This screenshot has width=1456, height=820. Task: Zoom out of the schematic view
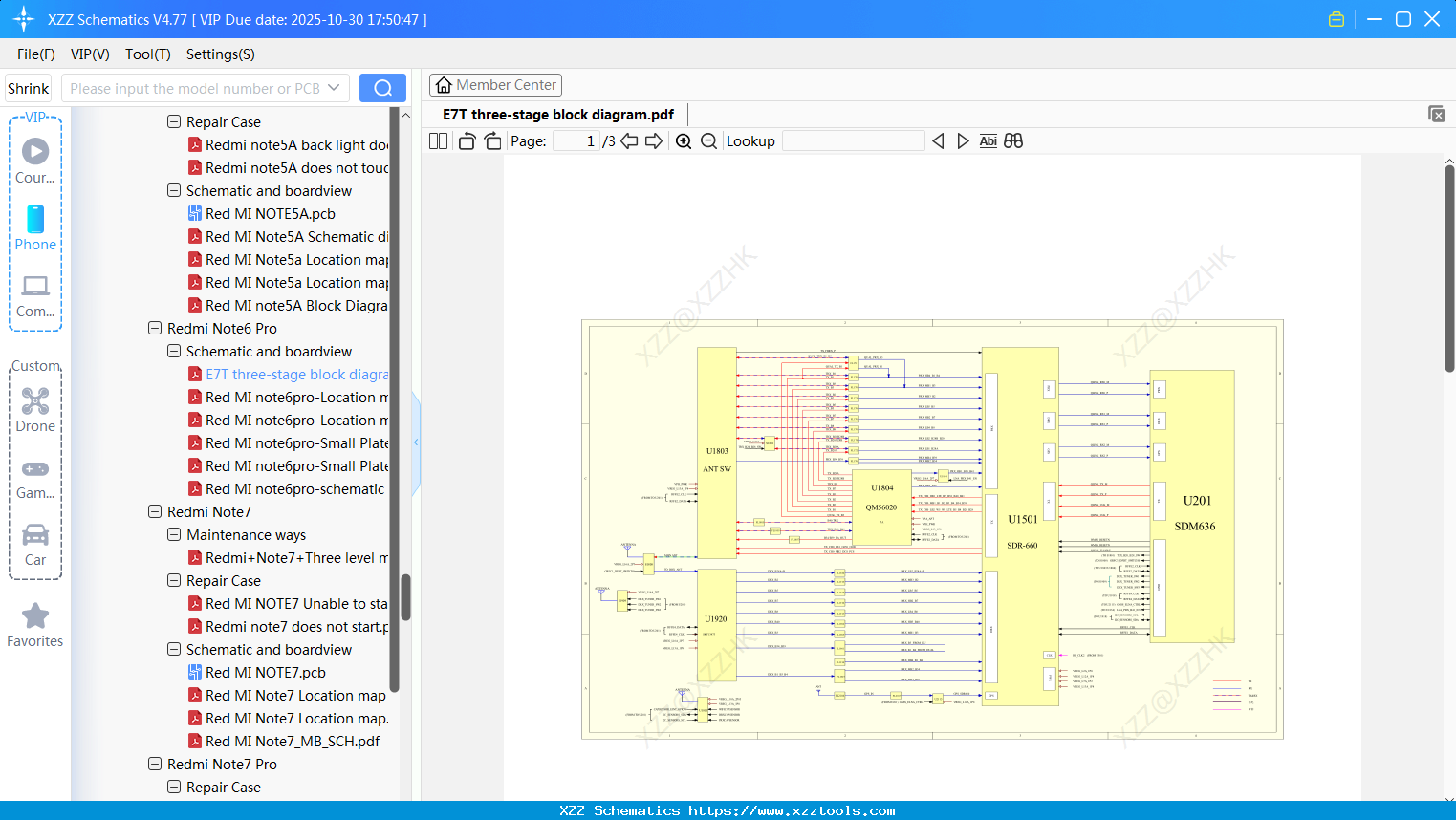708,140
